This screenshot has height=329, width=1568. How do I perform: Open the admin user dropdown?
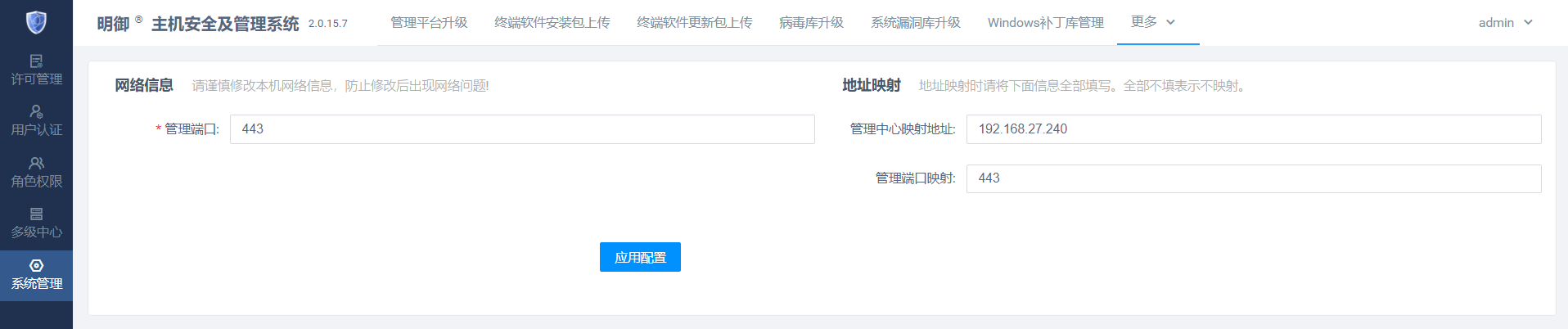[1506, 23]
